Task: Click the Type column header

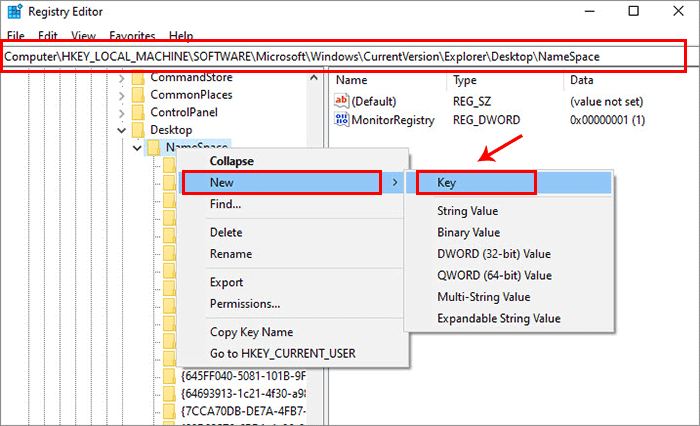Action: tap(465, 80)
